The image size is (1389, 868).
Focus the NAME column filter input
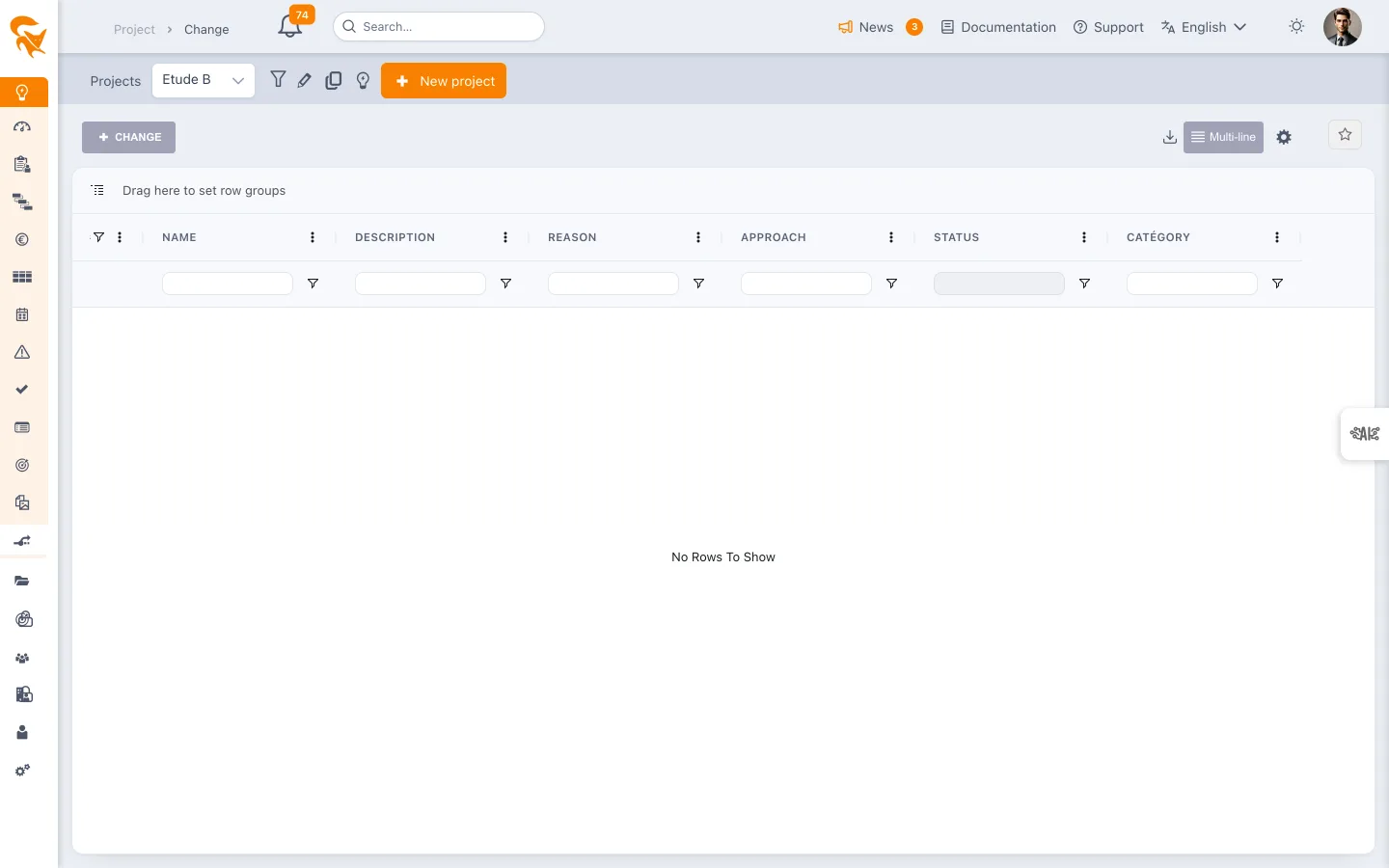(228, 284)
